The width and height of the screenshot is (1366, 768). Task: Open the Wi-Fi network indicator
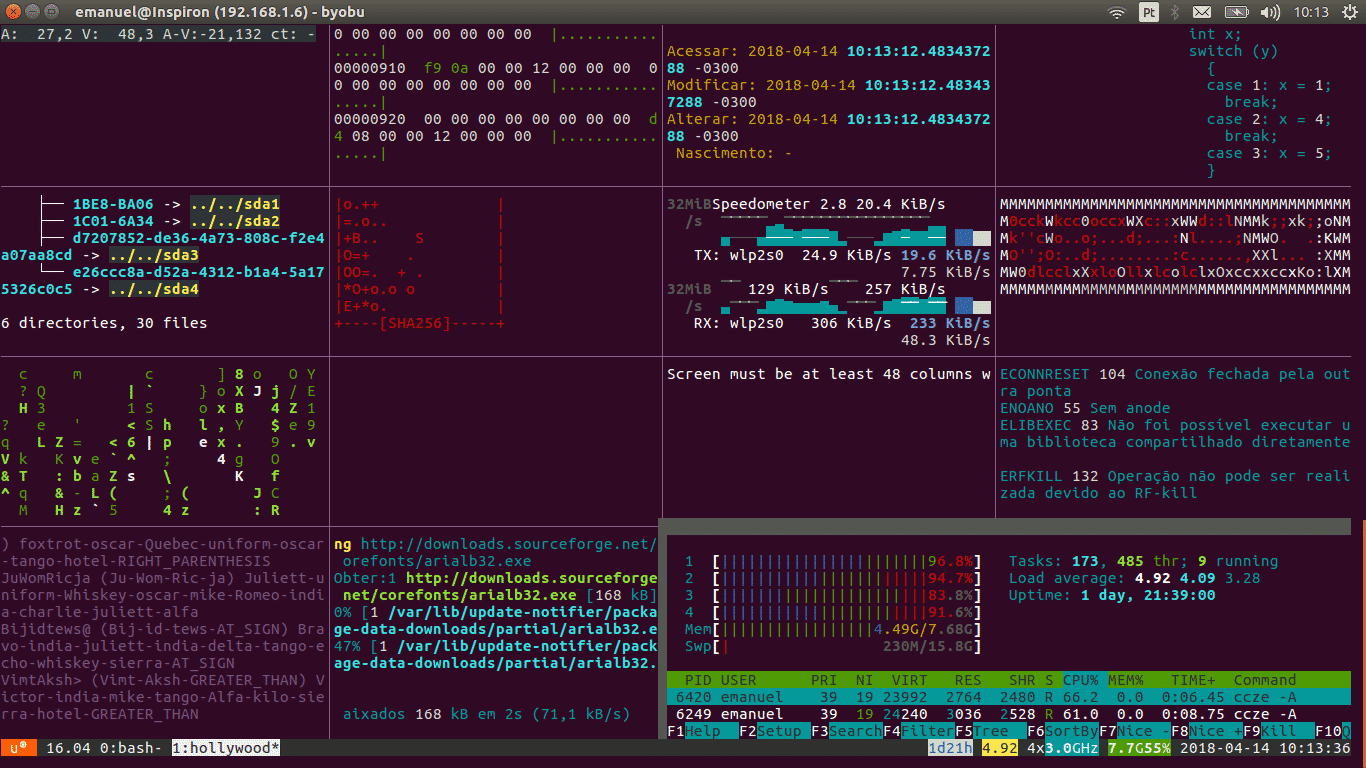tap(1117, 12)
